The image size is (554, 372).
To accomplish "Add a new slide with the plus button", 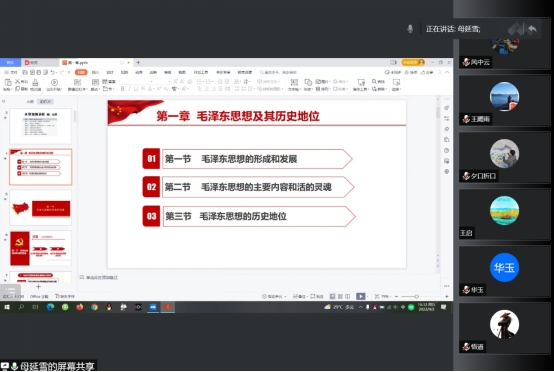I will point(38,287).
